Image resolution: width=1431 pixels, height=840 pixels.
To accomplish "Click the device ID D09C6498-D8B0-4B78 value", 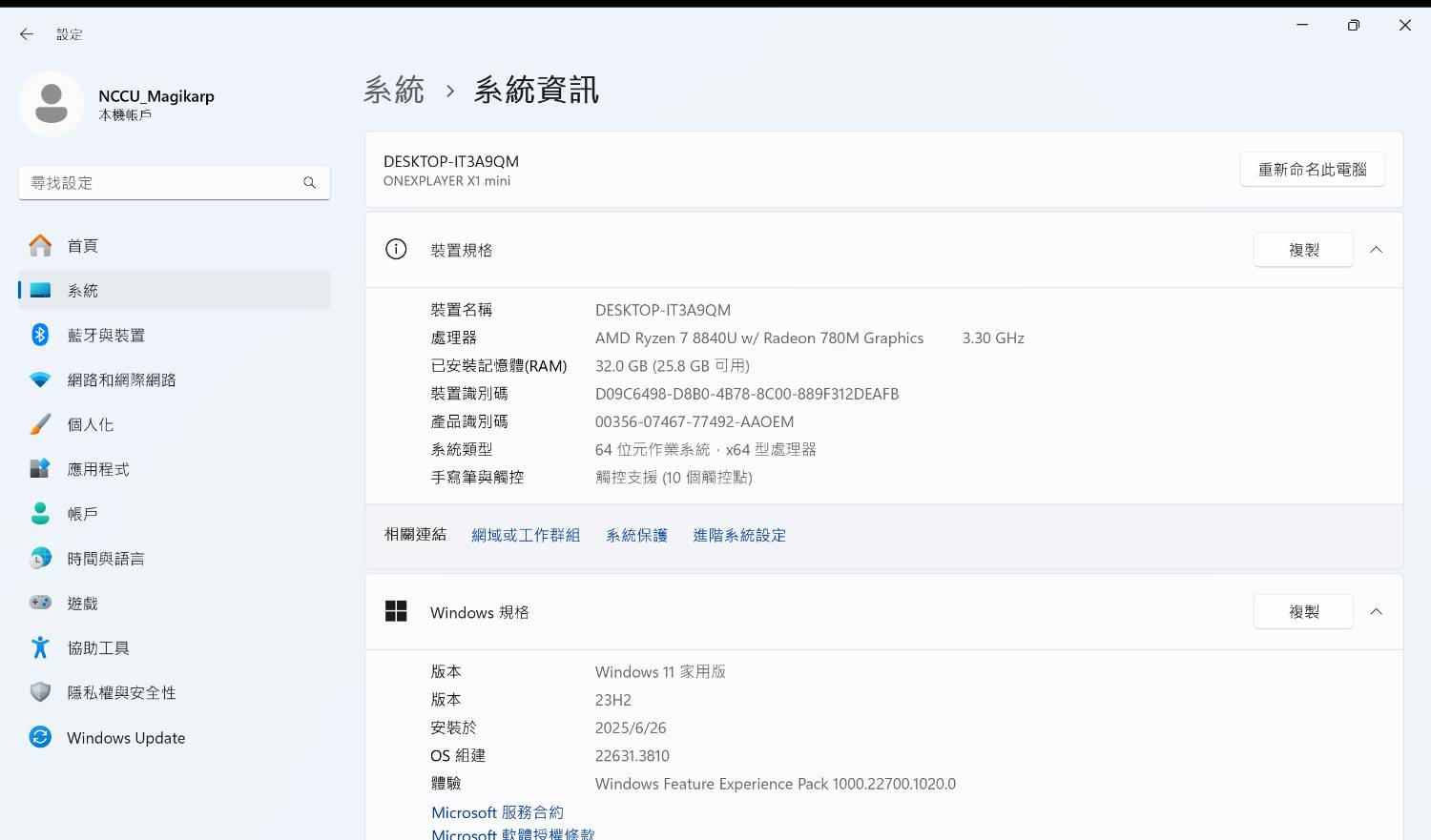I will tap(747, 394).
